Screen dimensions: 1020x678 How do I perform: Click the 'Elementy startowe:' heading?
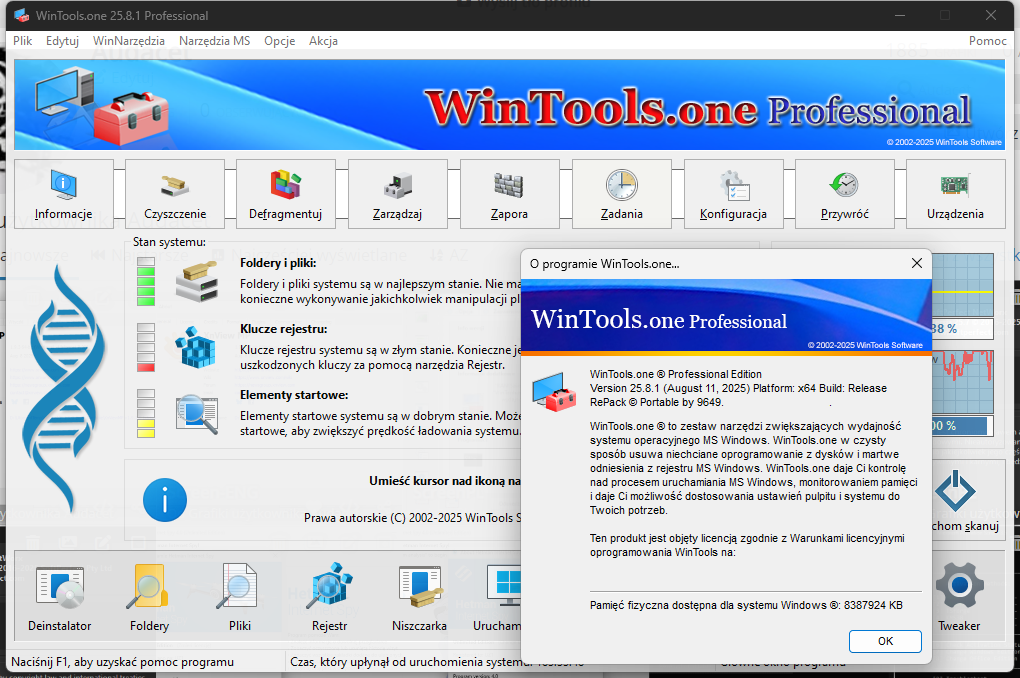click(x=294, y=395)
